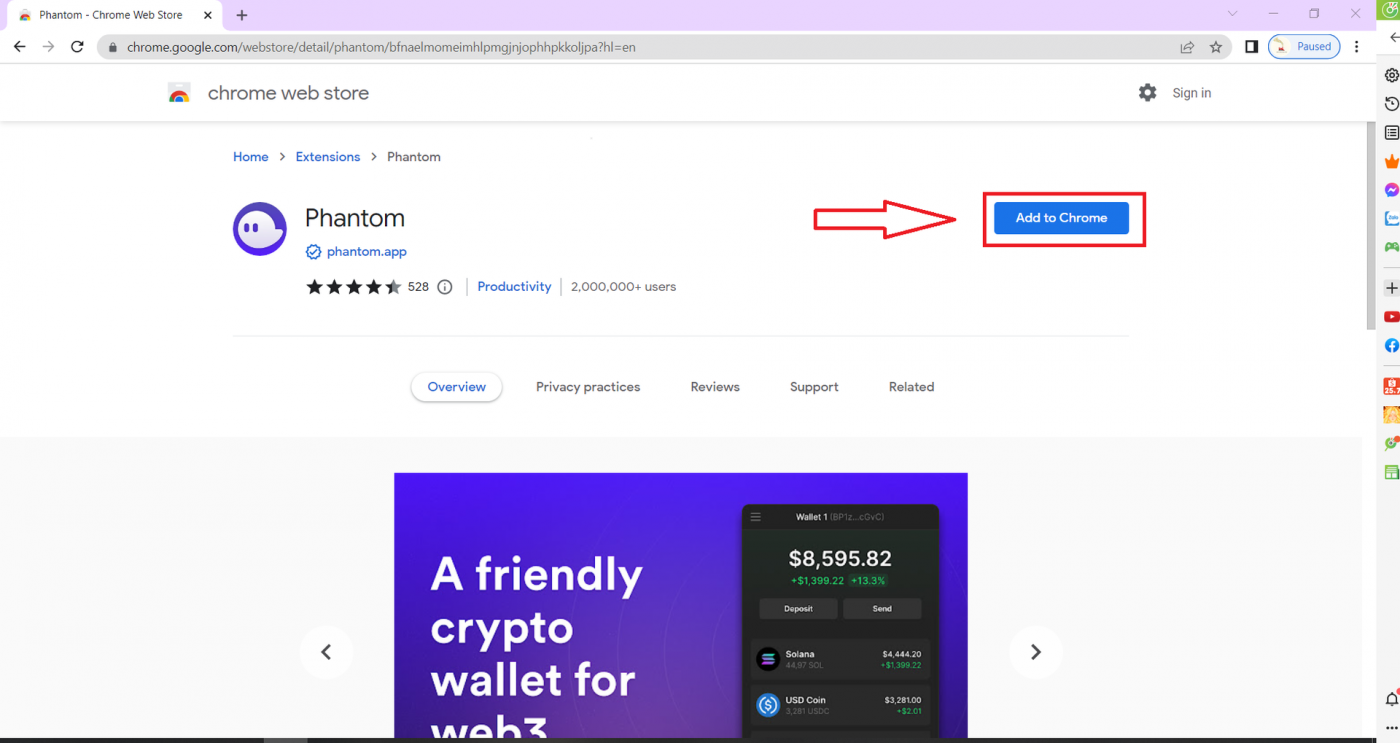Open the Support tab

pos(814,387)
